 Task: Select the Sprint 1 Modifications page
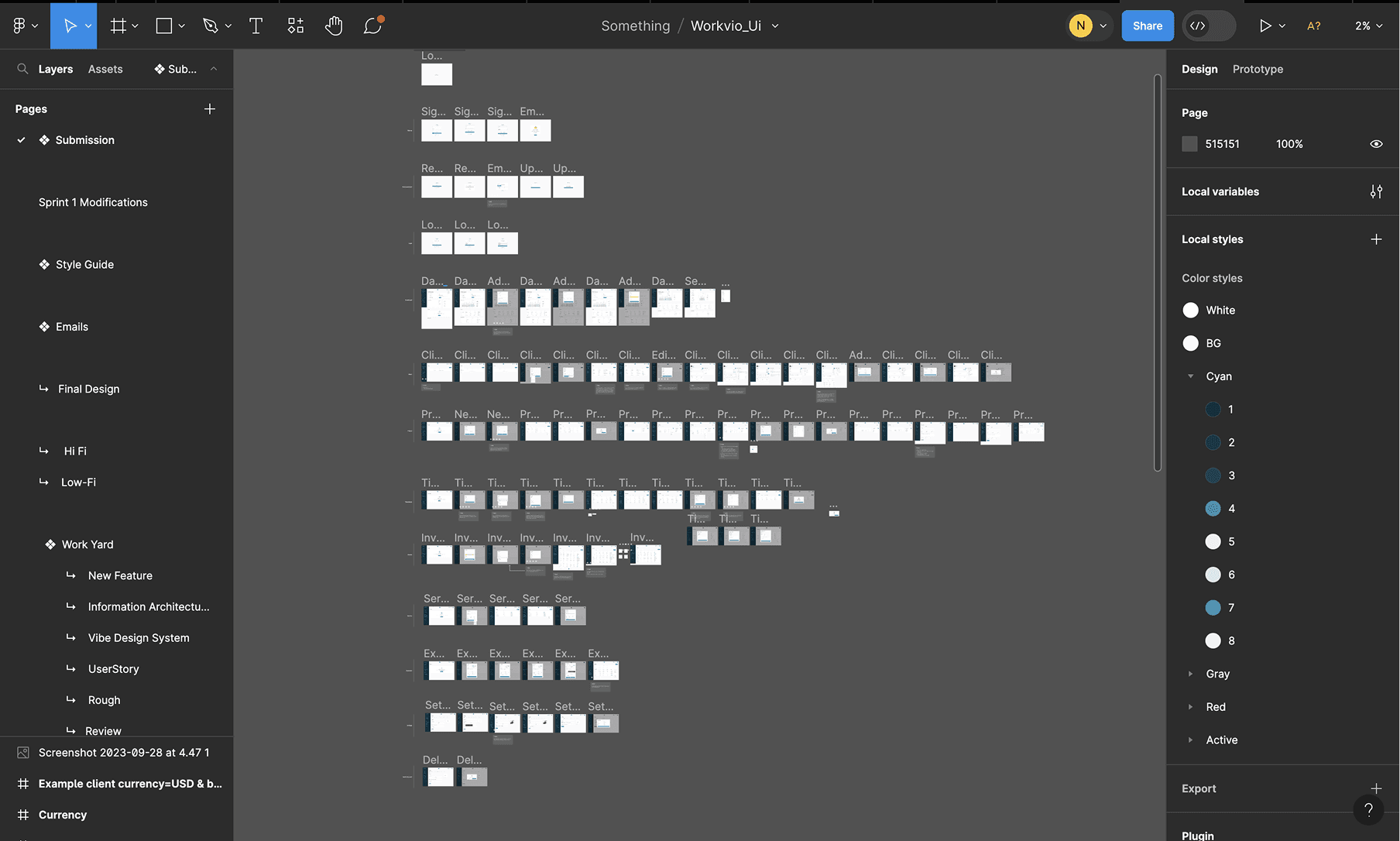93,202
